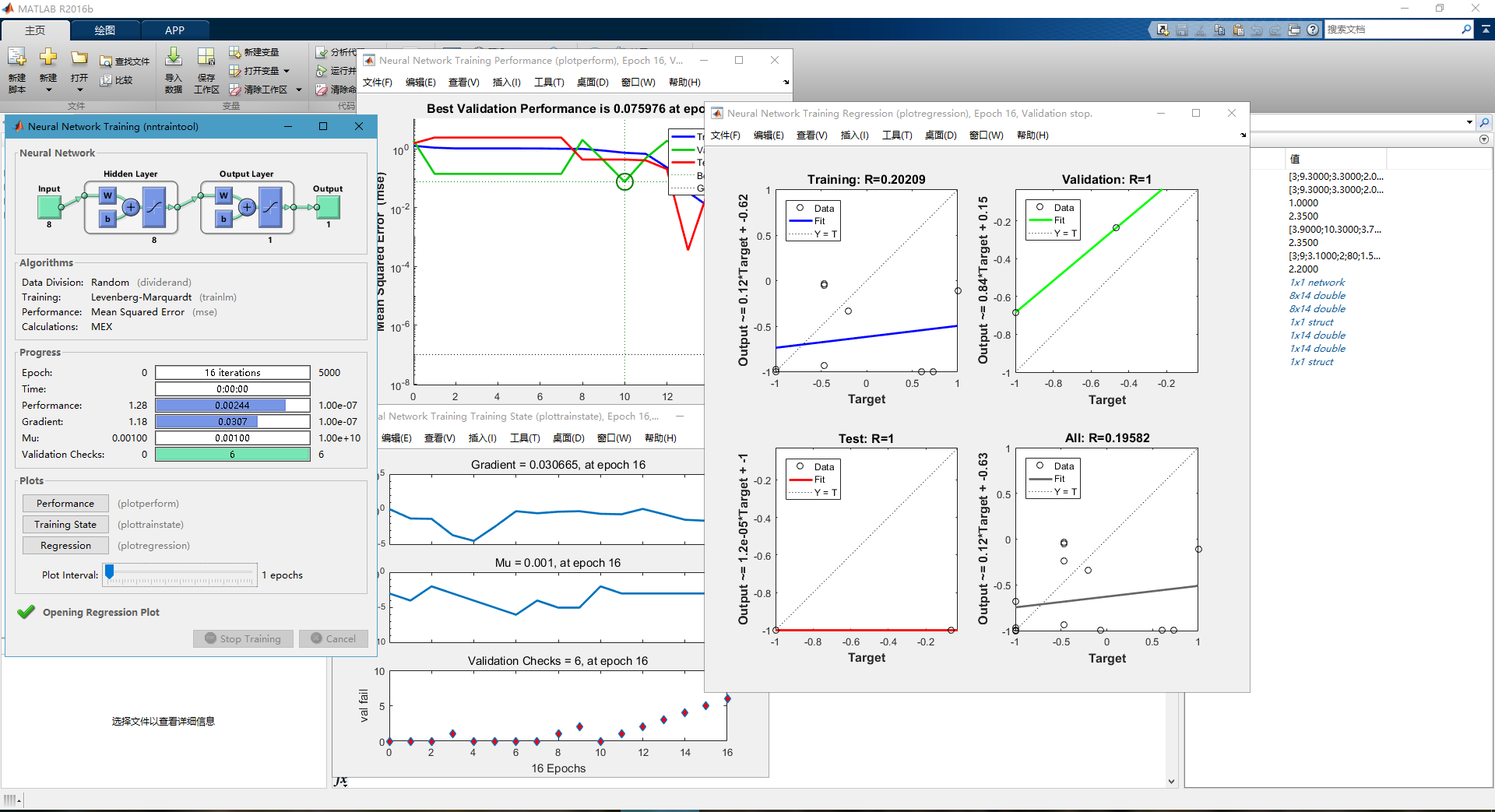Click the Cancel button in nntraintool
1495x812 pixels.
tap(333, 638)
